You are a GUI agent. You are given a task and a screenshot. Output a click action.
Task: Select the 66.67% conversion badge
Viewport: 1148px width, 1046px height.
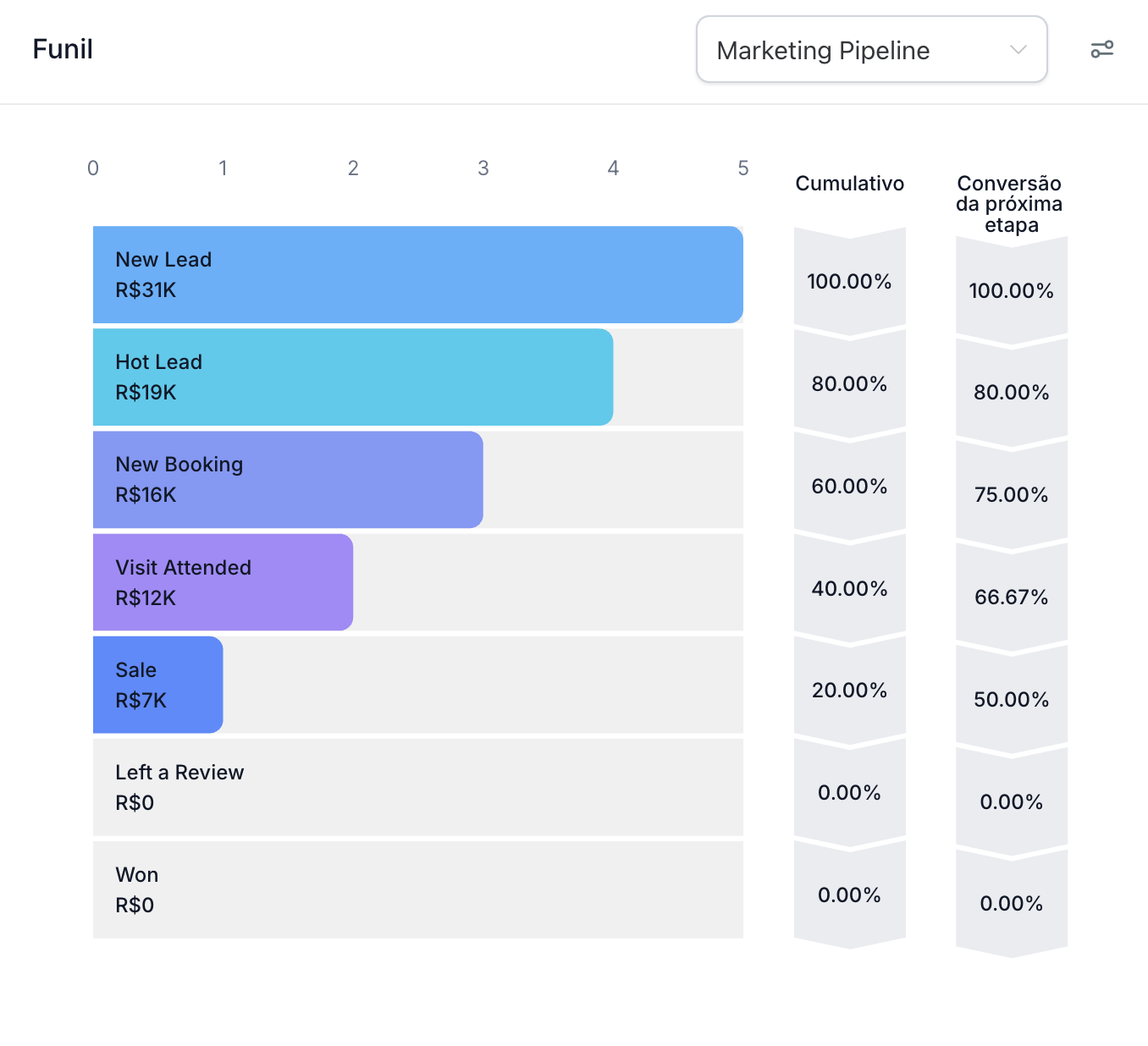[x=1011, y=597]
